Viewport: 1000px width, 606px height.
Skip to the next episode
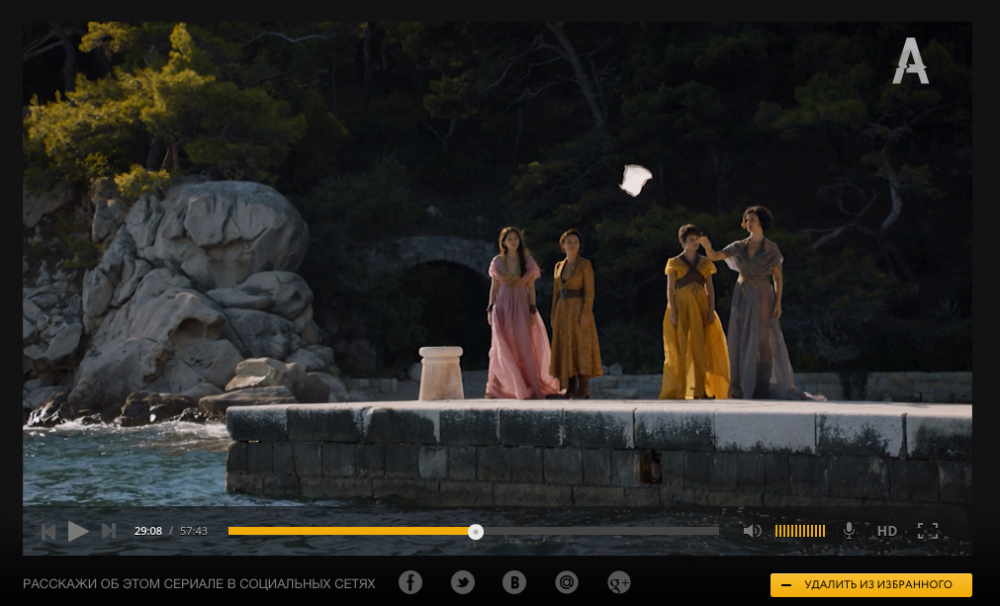(109, 531)
